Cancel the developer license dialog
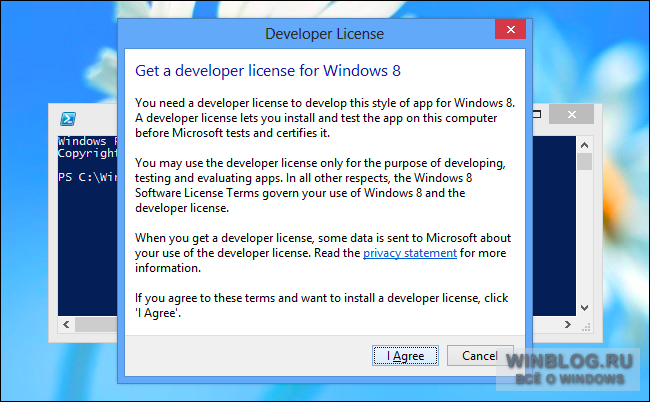 tap(480, 356)
